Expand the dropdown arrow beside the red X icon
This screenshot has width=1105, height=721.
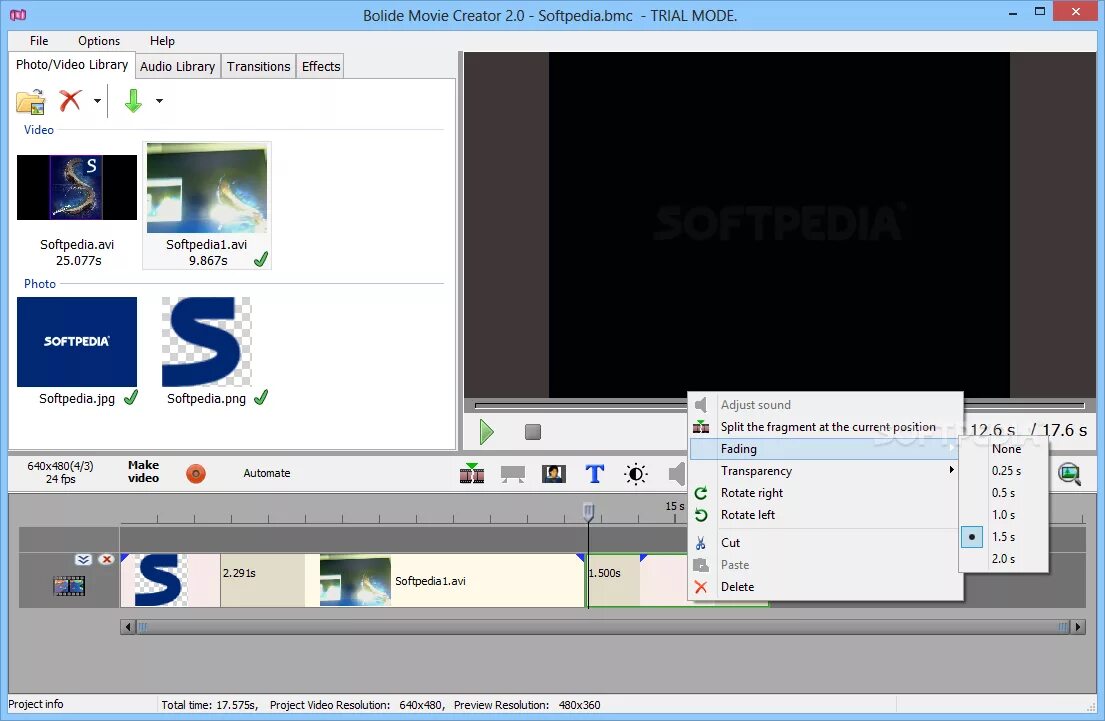[97, 101]
